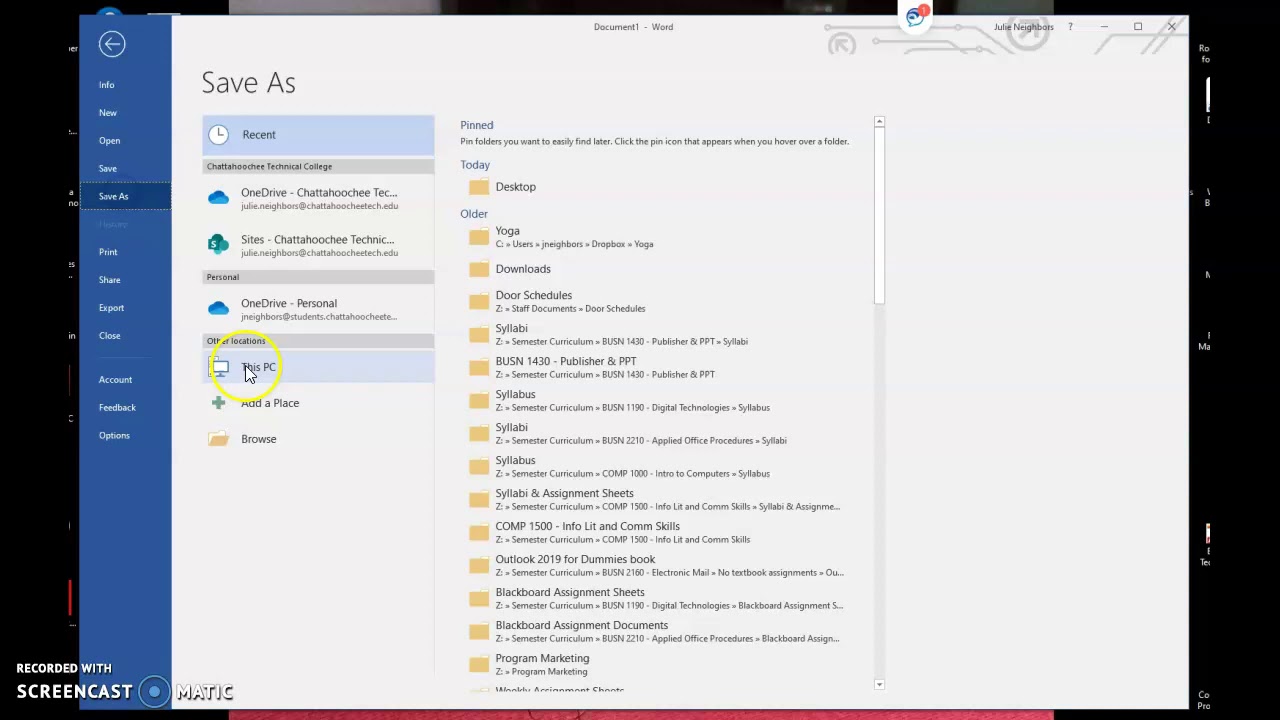Click the OneDrive cloud icon for Chattahoochee Tec

pos(218,198)
